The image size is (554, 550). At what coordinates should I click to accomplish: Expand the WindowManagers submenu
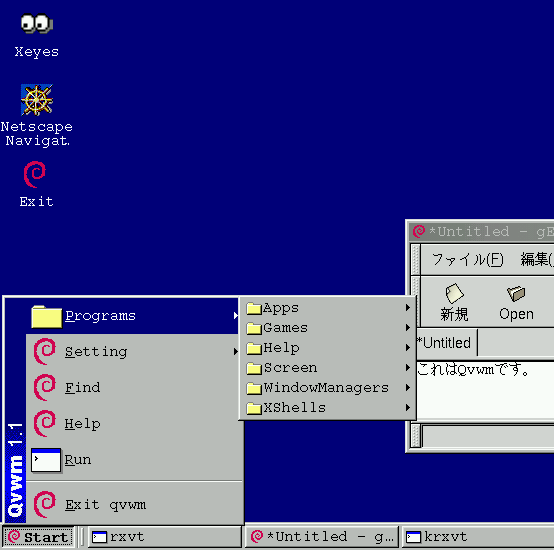tap(328, 388)
